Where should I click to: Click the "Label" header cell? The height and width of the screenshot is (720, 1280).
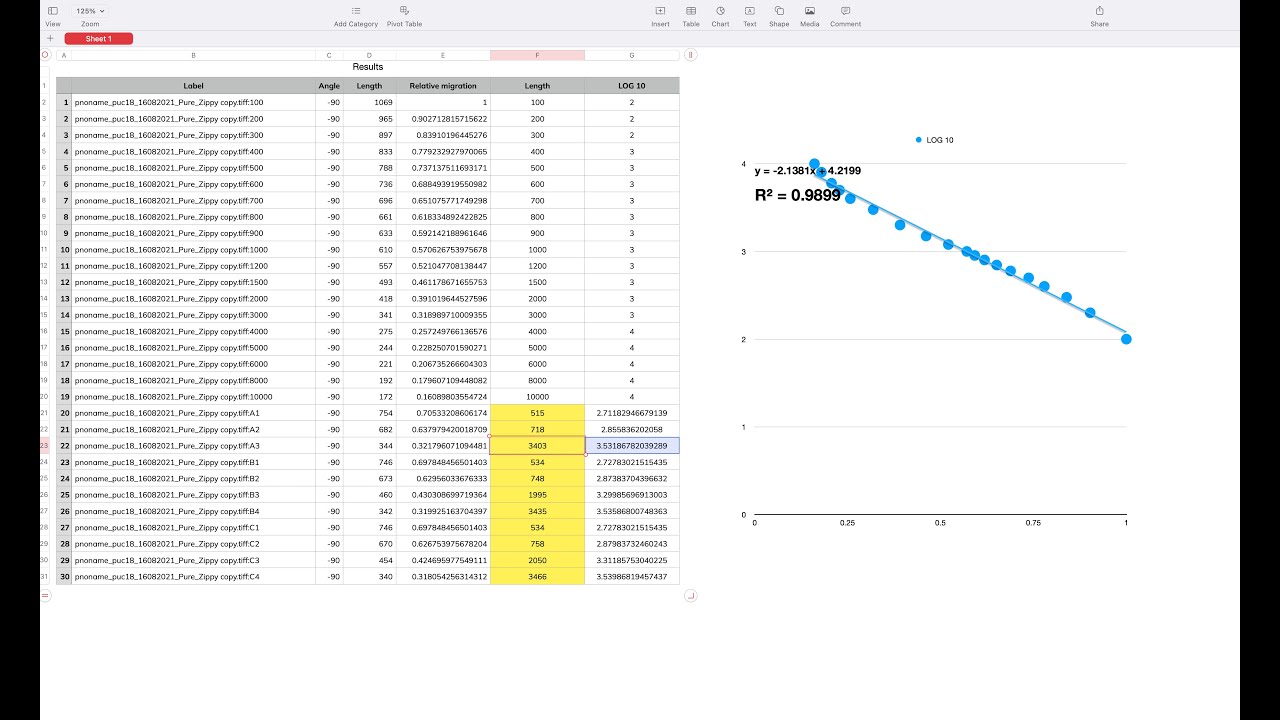[193, 86]
